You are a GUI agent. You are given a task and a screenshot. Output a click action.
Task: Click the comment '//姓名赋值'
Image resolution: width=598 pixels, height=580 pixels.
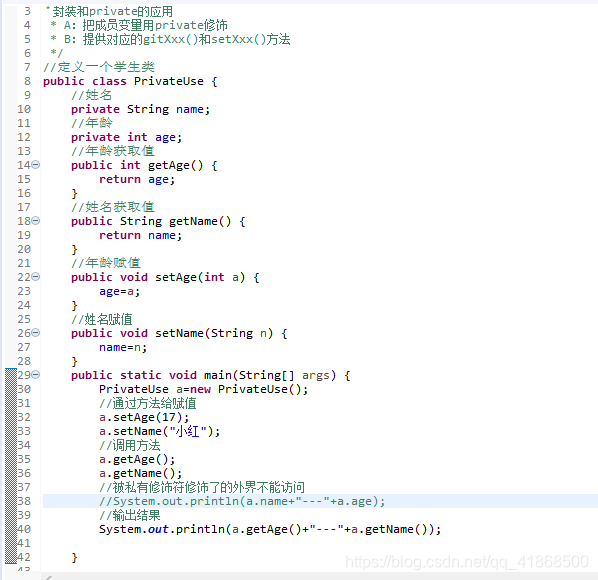click(102, 319)
